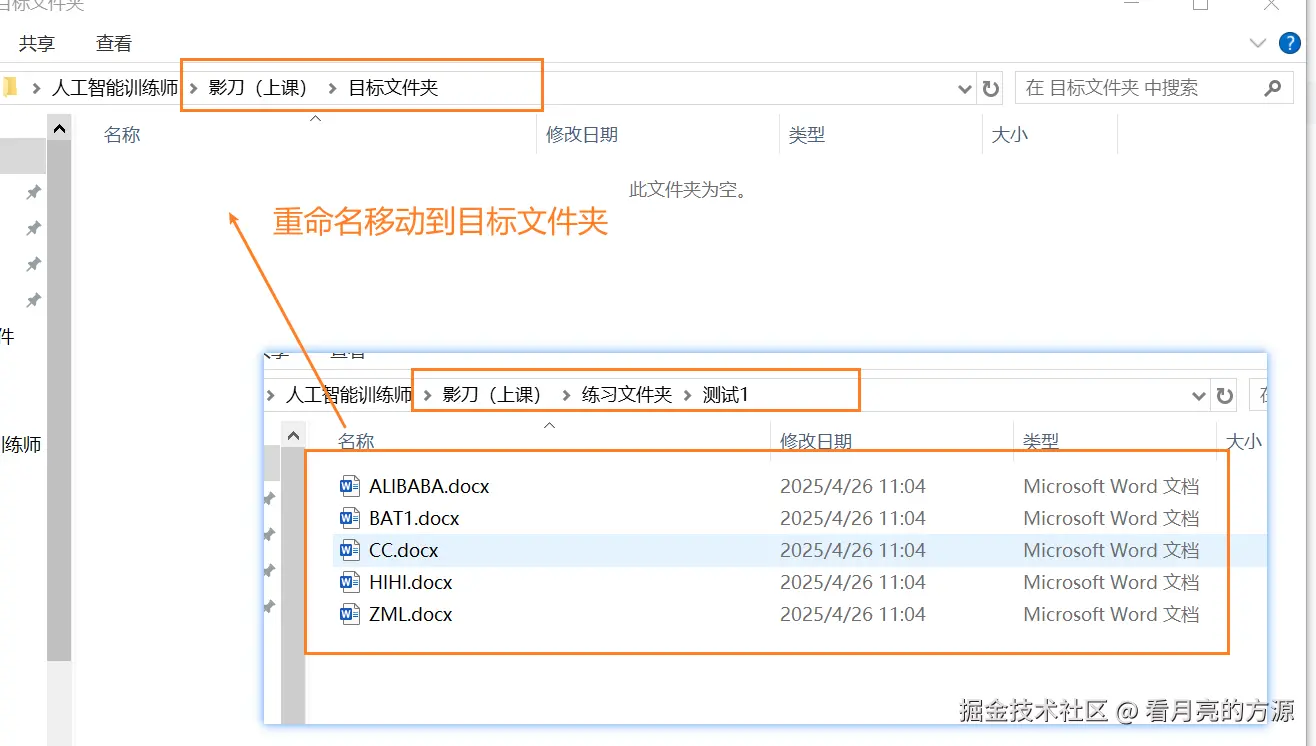
Task: Select 测试1 breadcrumb in lower window
Action: point(726,395)
